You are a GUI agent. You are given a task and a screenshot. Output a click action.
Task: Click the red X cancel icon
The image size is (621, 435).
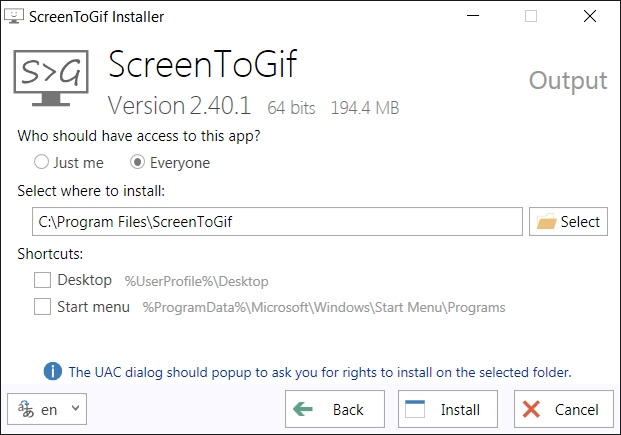(x=533, y=410)
